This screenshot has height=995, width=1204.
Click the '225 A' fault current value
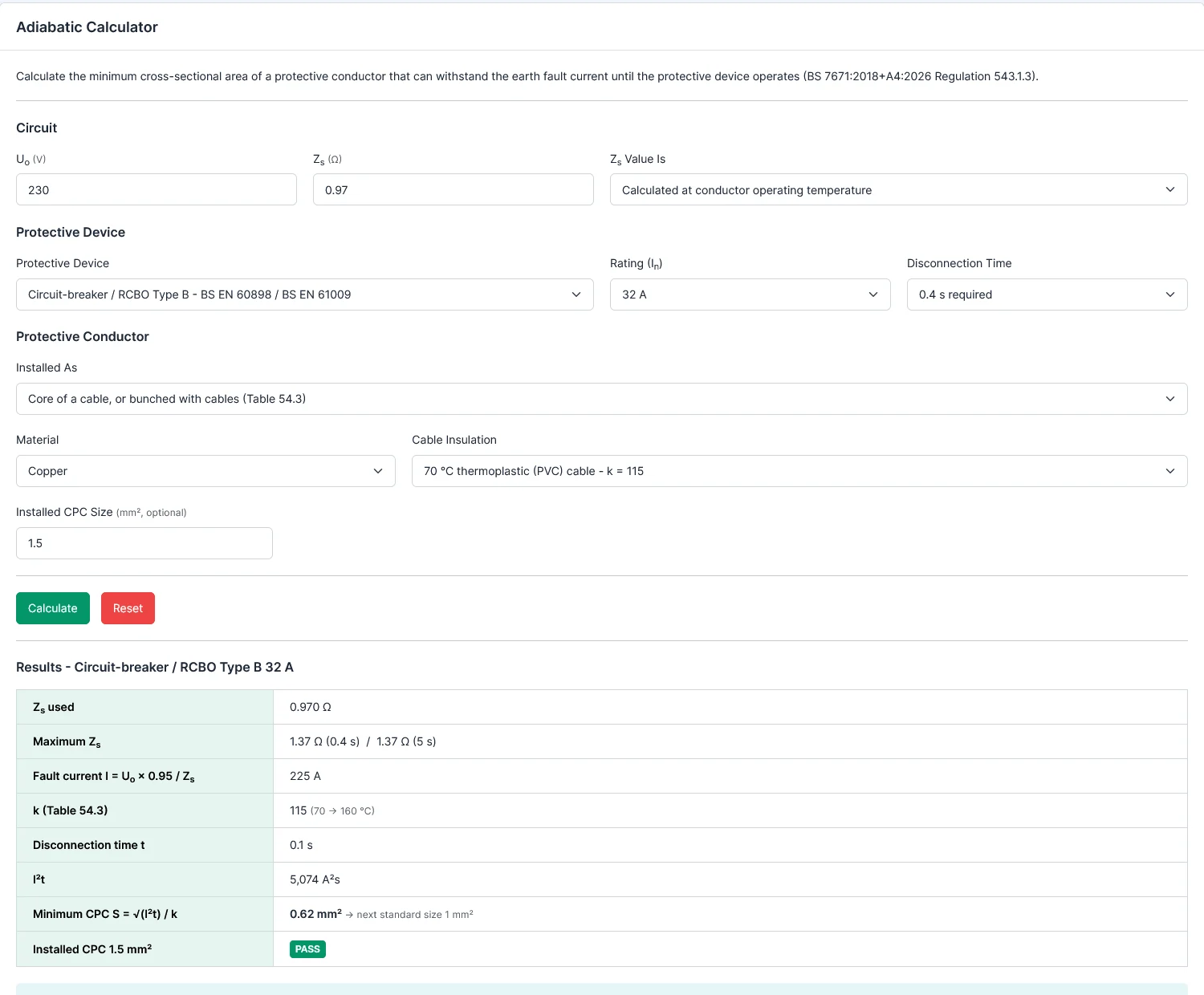pos(305,776)
